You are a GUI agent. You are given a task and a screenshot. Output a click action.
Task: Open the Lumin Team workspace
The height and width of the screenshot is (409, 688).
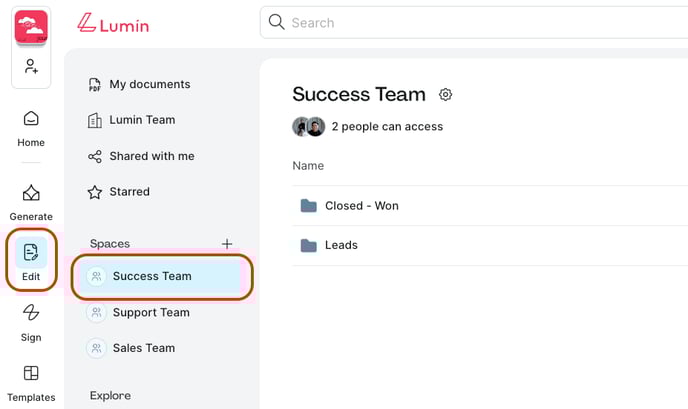pyautogui.click(x=132, y=120)
